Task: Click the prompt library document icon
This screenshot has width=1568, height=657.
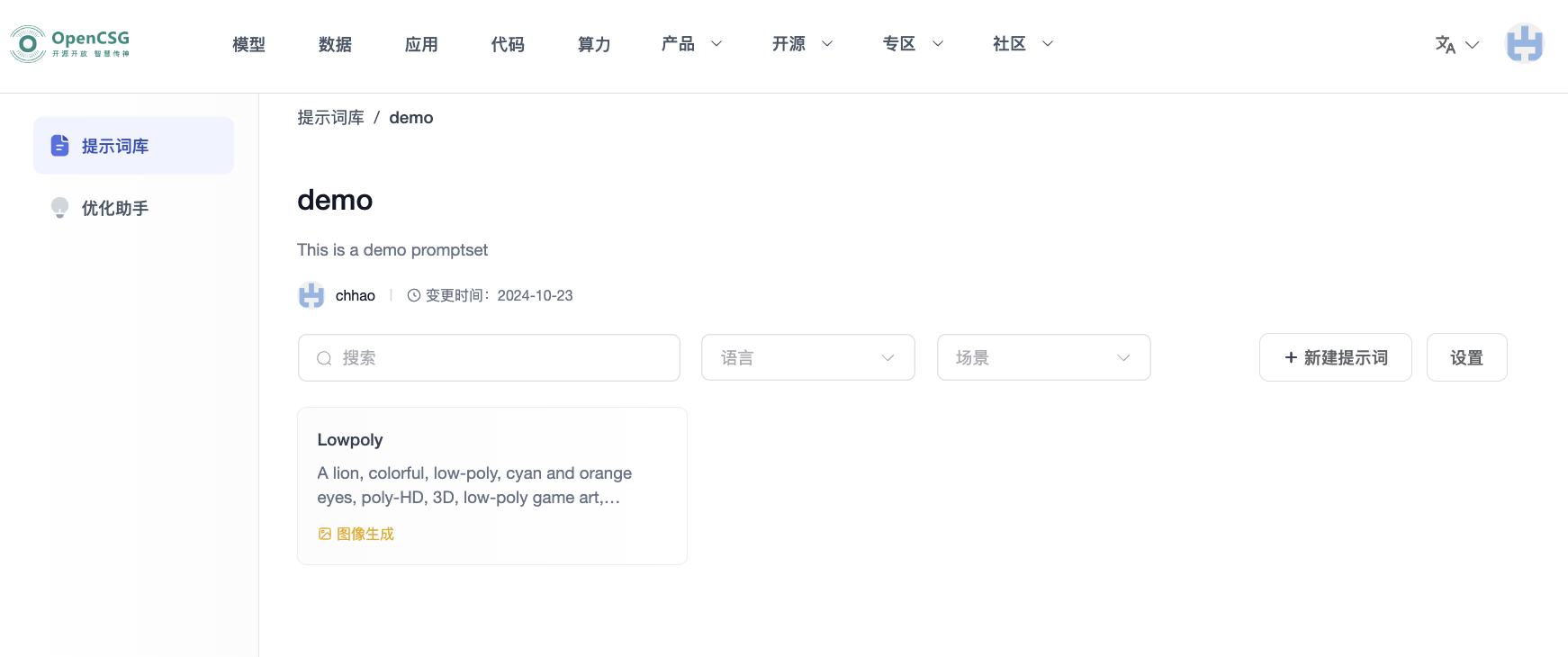Action: pyautogui.click(x=59, y=145)
